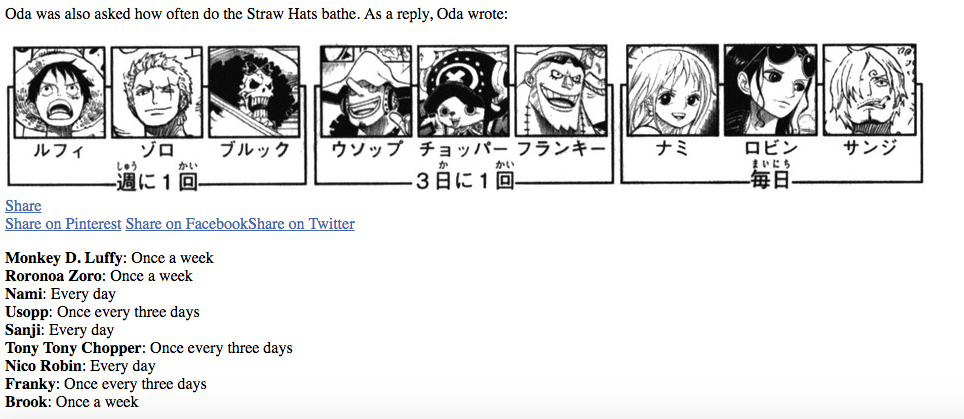The image size is (964, 419).
Task: Click the bold Nico Robin name
Action: tap(44, 366)
